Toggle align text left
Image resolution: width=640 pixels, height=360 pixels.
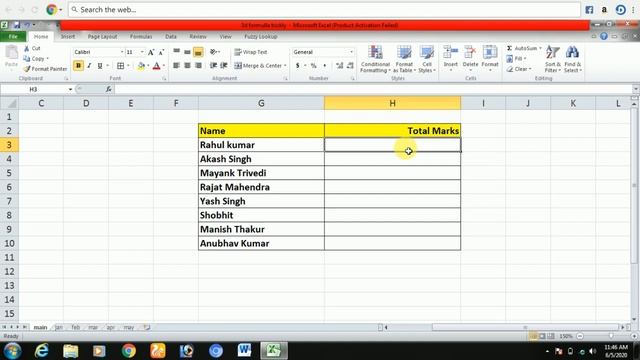pos(176,66)
